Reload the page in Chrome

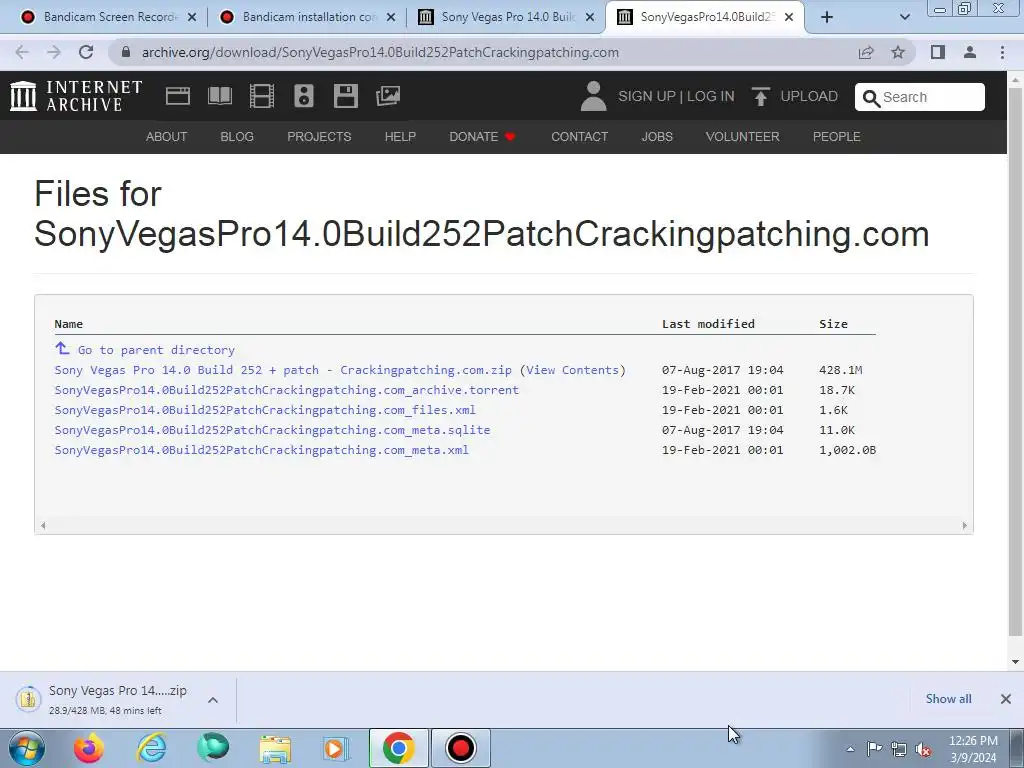tap(86, 52)
